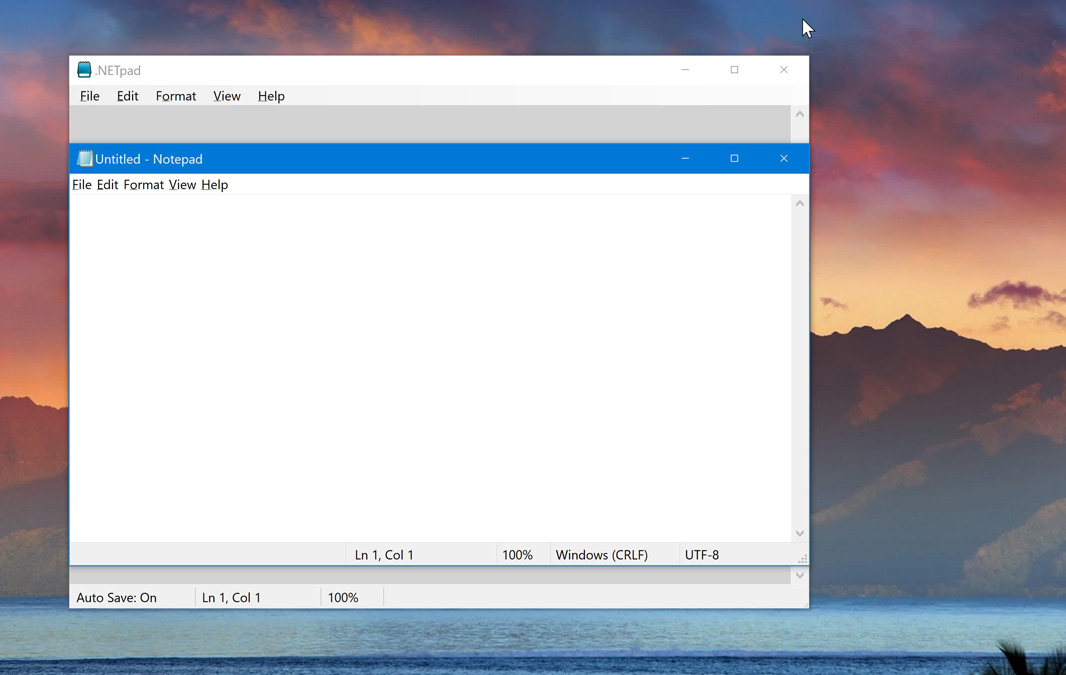Click the Notepad app icon in title bar
The height and width of the screenshot is (675, 1066).
coord(85,159)
